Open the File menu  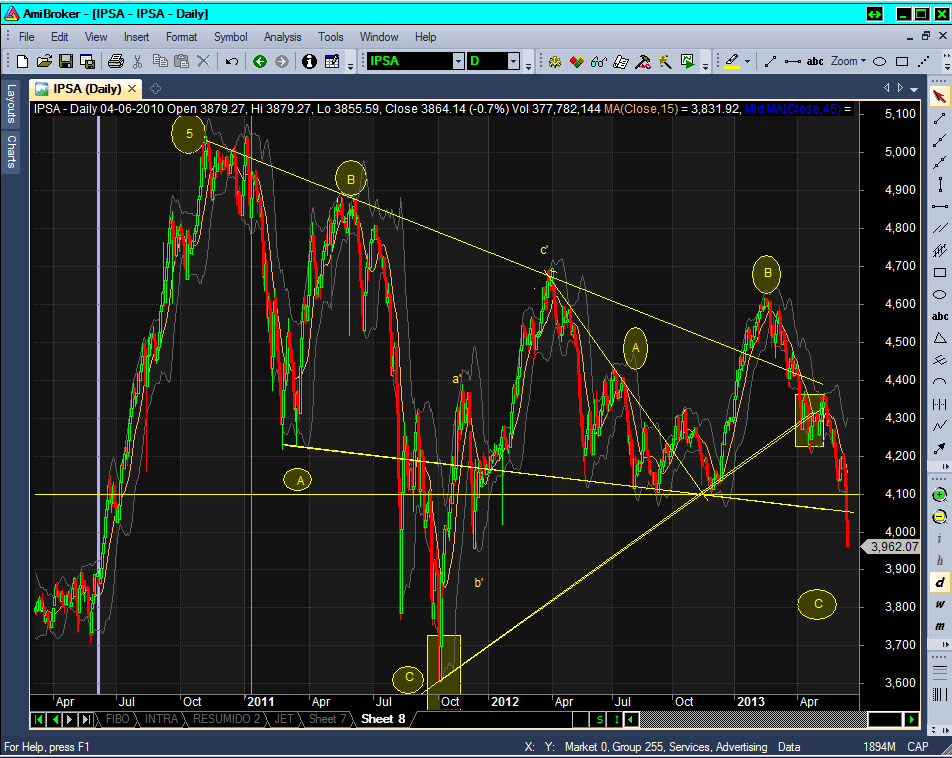[x=27, y=37]
